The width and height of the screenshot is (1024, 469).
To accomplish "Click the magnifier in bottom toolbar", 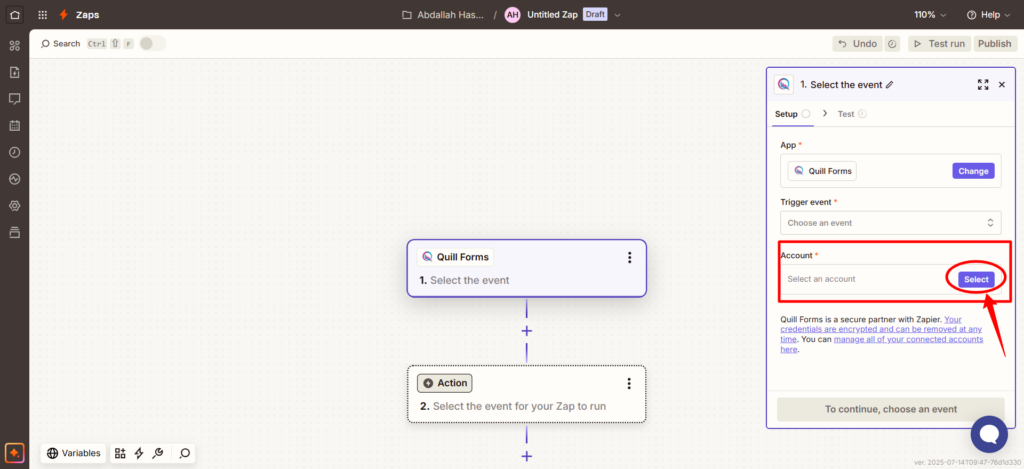I will tap(185, 453).
